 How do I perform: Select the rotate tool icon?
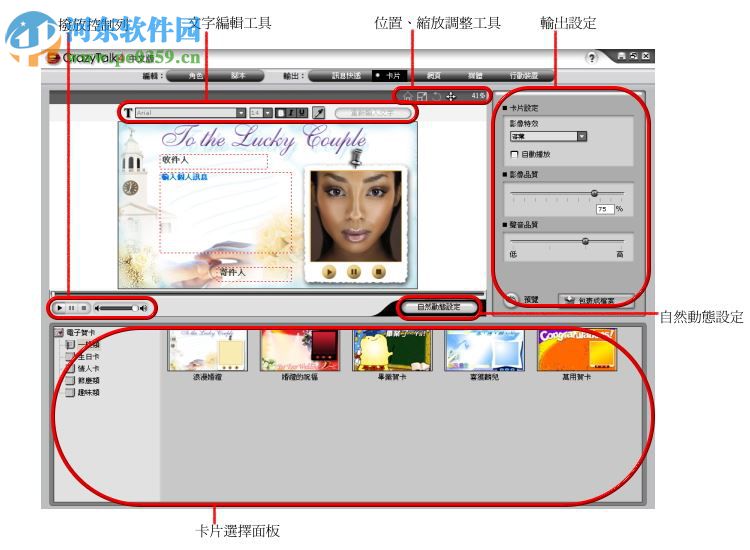tap(436, 96)
